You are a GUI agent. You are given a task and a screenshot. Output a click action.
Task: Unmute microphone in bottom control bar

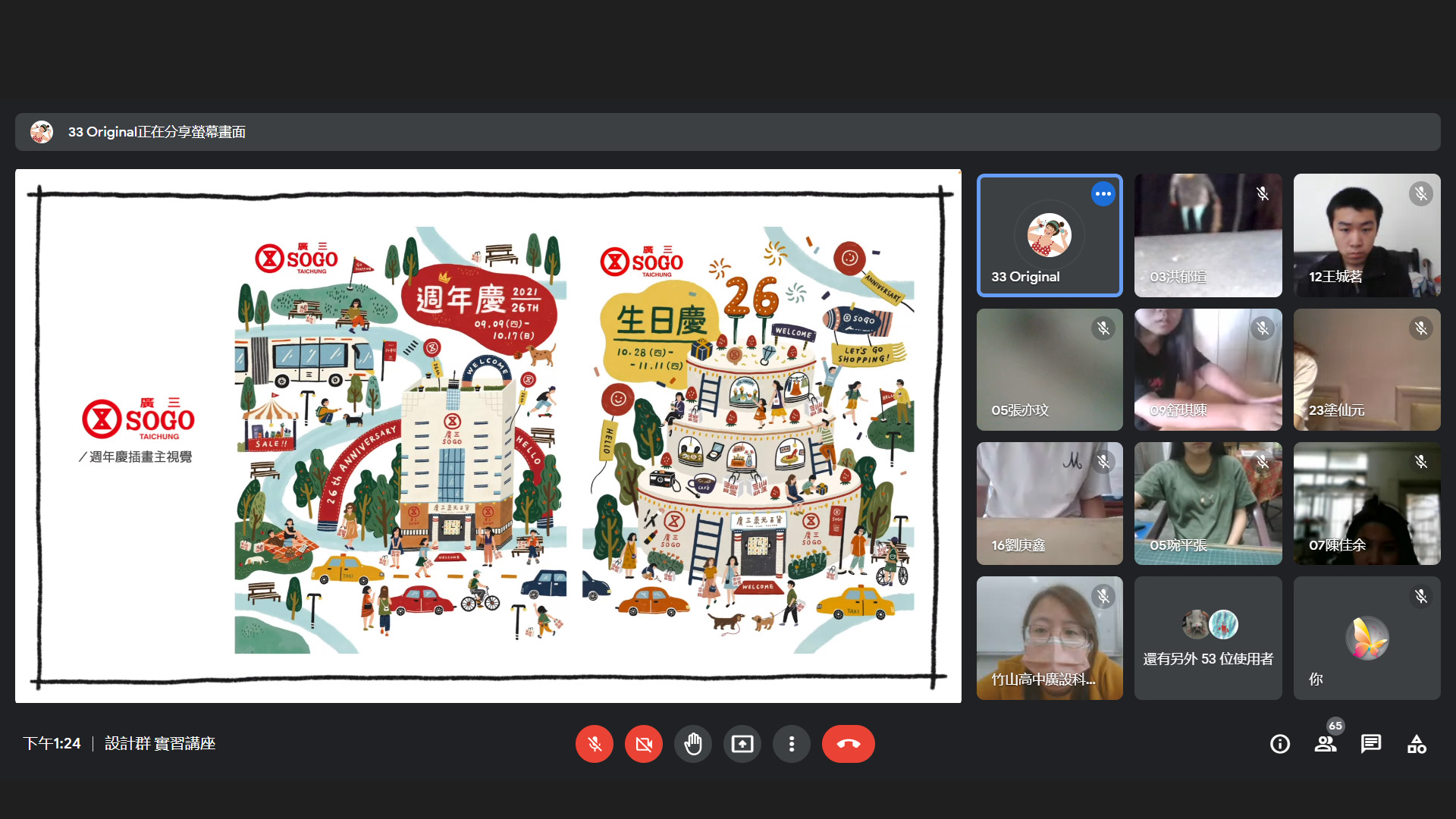pyautogui.click(x=595, y=744)
